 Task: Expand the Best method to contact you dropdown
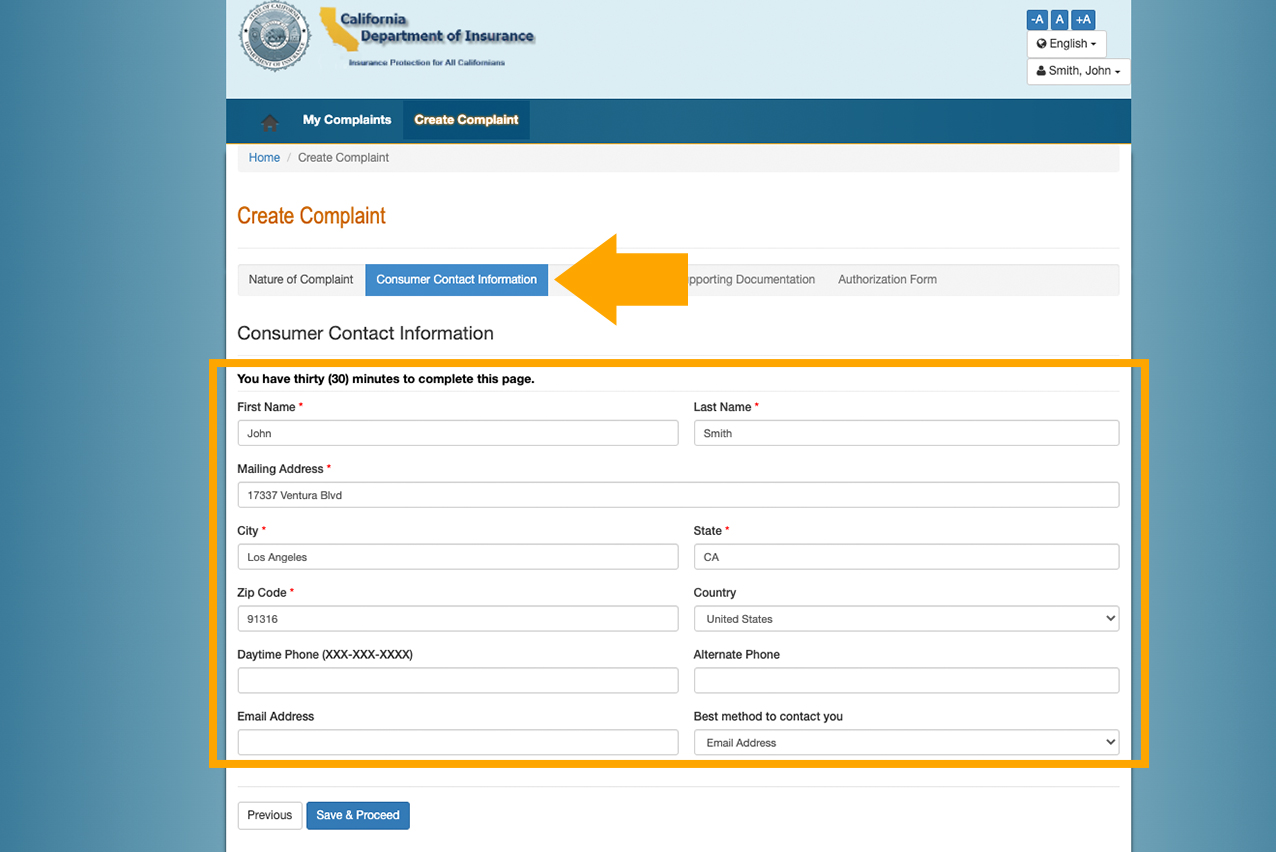(x=906, y=743)
